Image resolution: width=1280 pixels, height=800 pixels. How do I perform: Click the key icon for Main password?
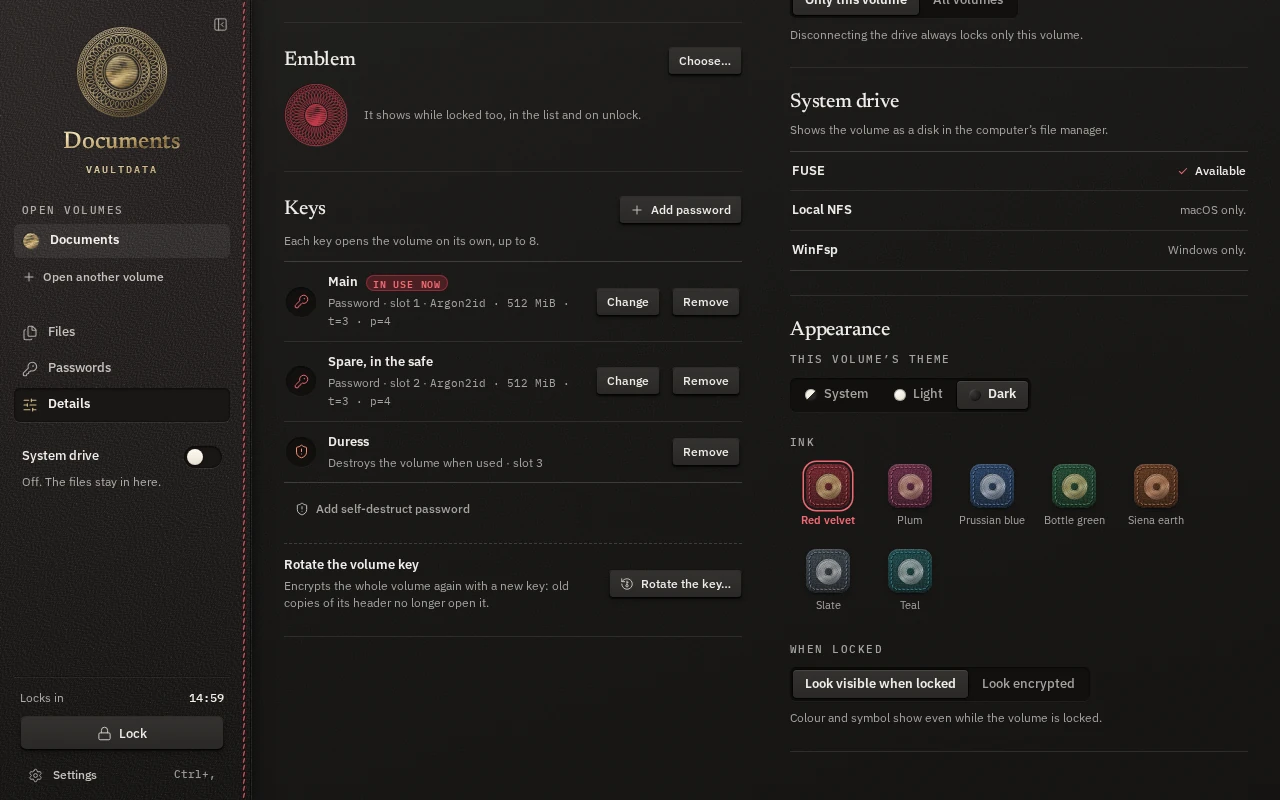[x=301, y=301]
